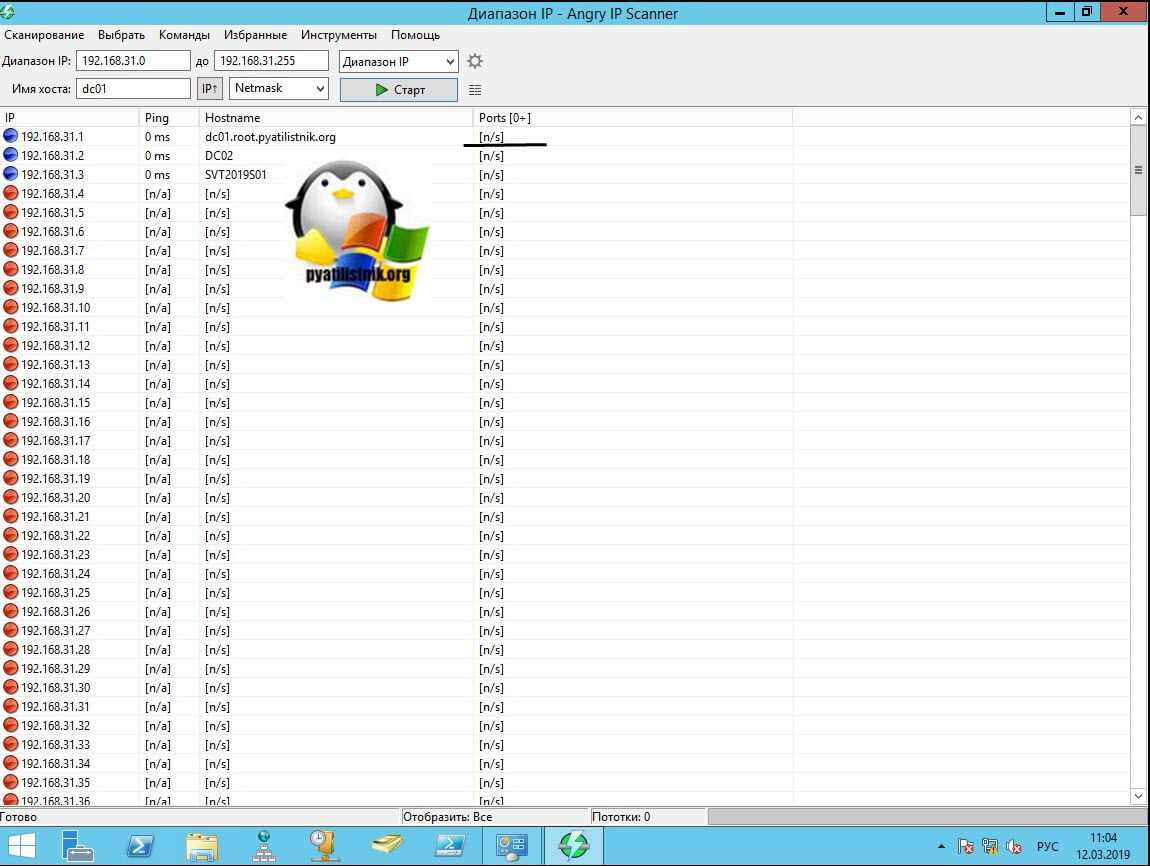
Task: Click the IP↑ hostname lookup button
Action: (209, 89)
